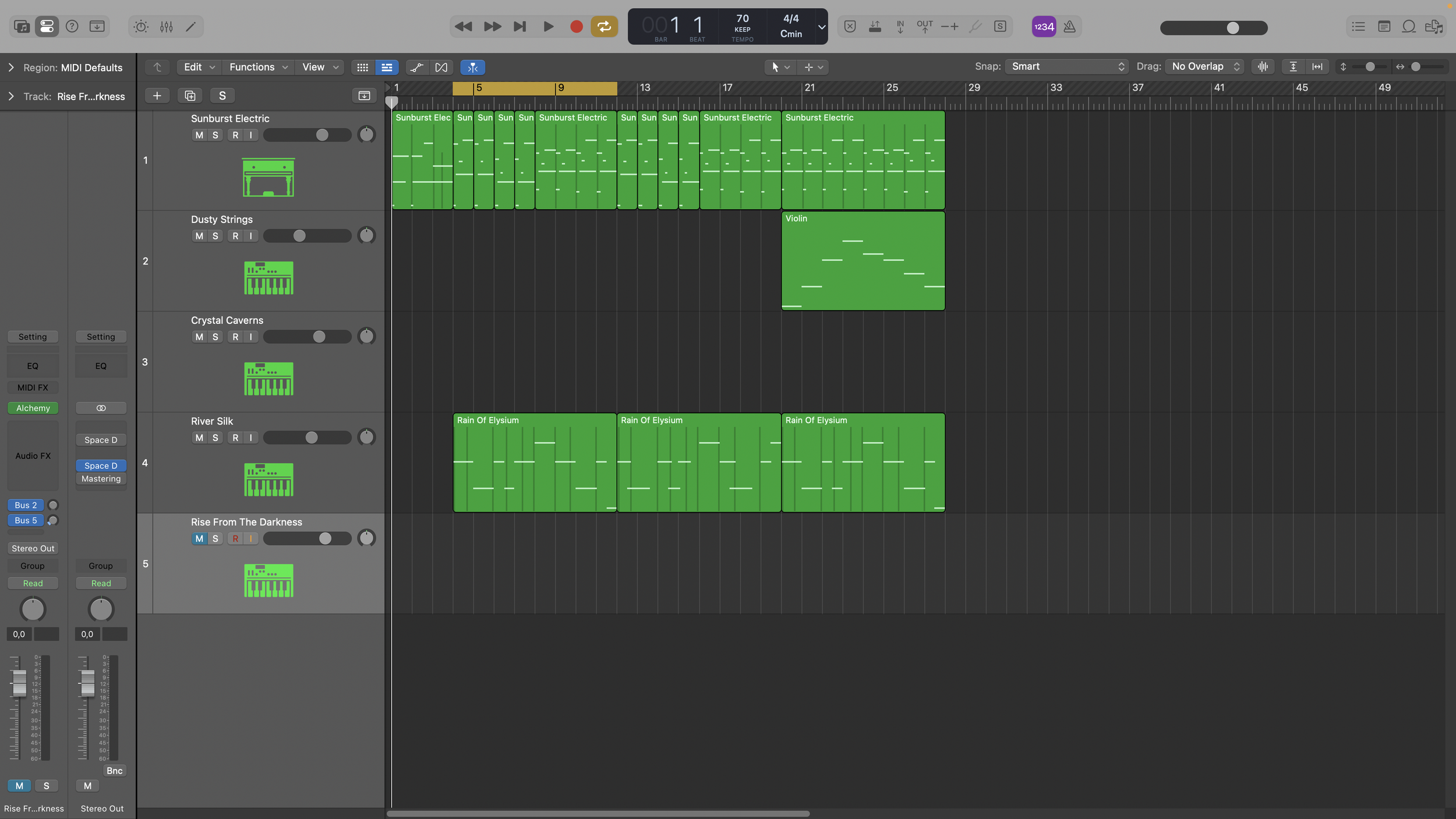Click the Mastering plugin slot

click(x=101, y=479)
